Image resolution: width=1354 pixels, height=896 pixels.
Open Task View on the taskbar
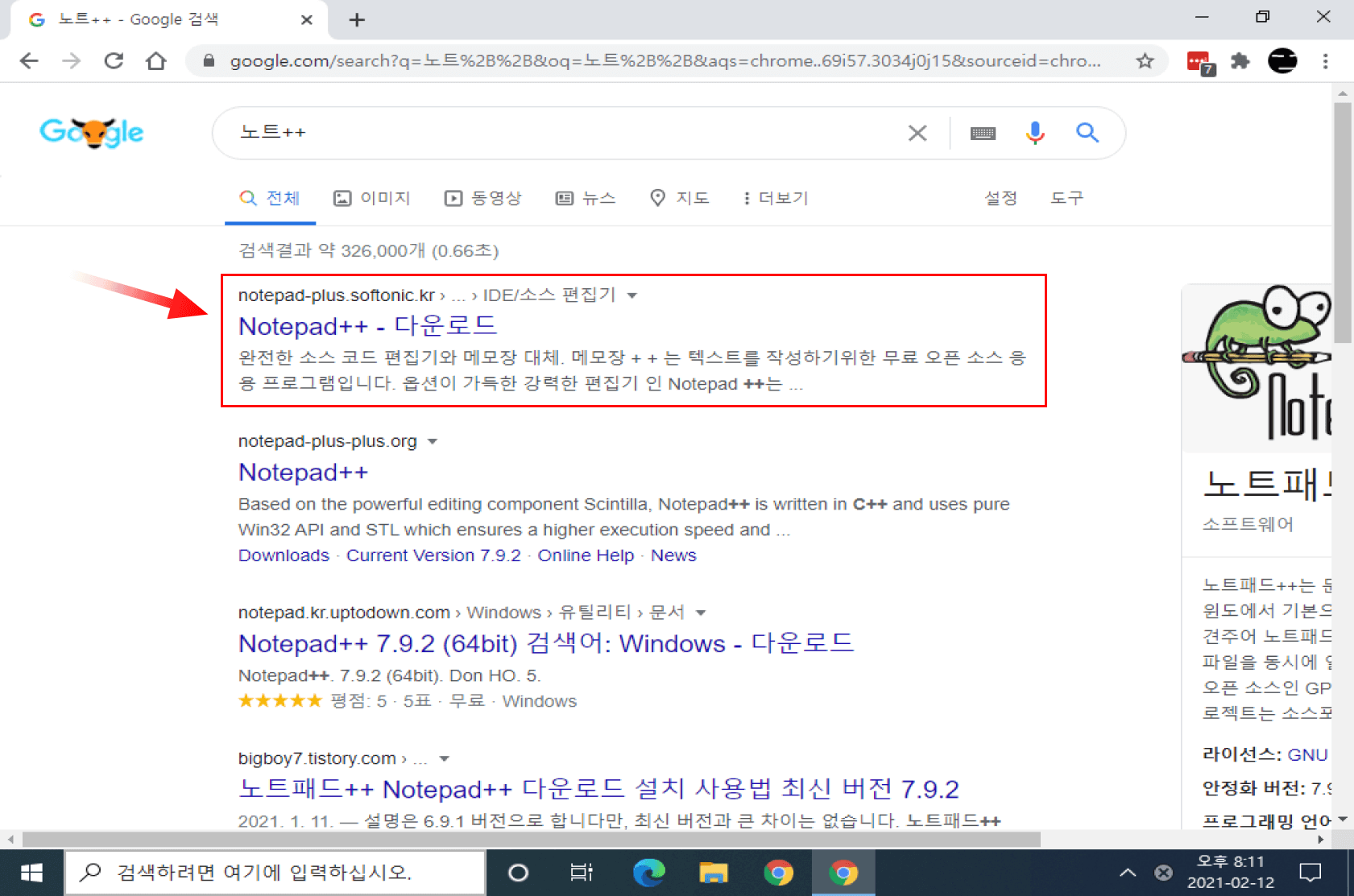[x=582, y=873]
